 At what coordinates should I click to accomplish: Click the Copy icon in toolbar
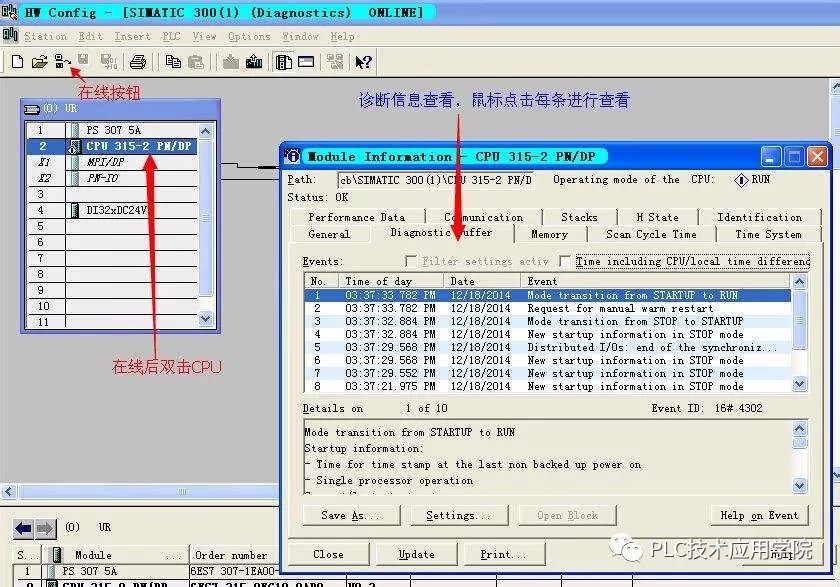[173, 62]
